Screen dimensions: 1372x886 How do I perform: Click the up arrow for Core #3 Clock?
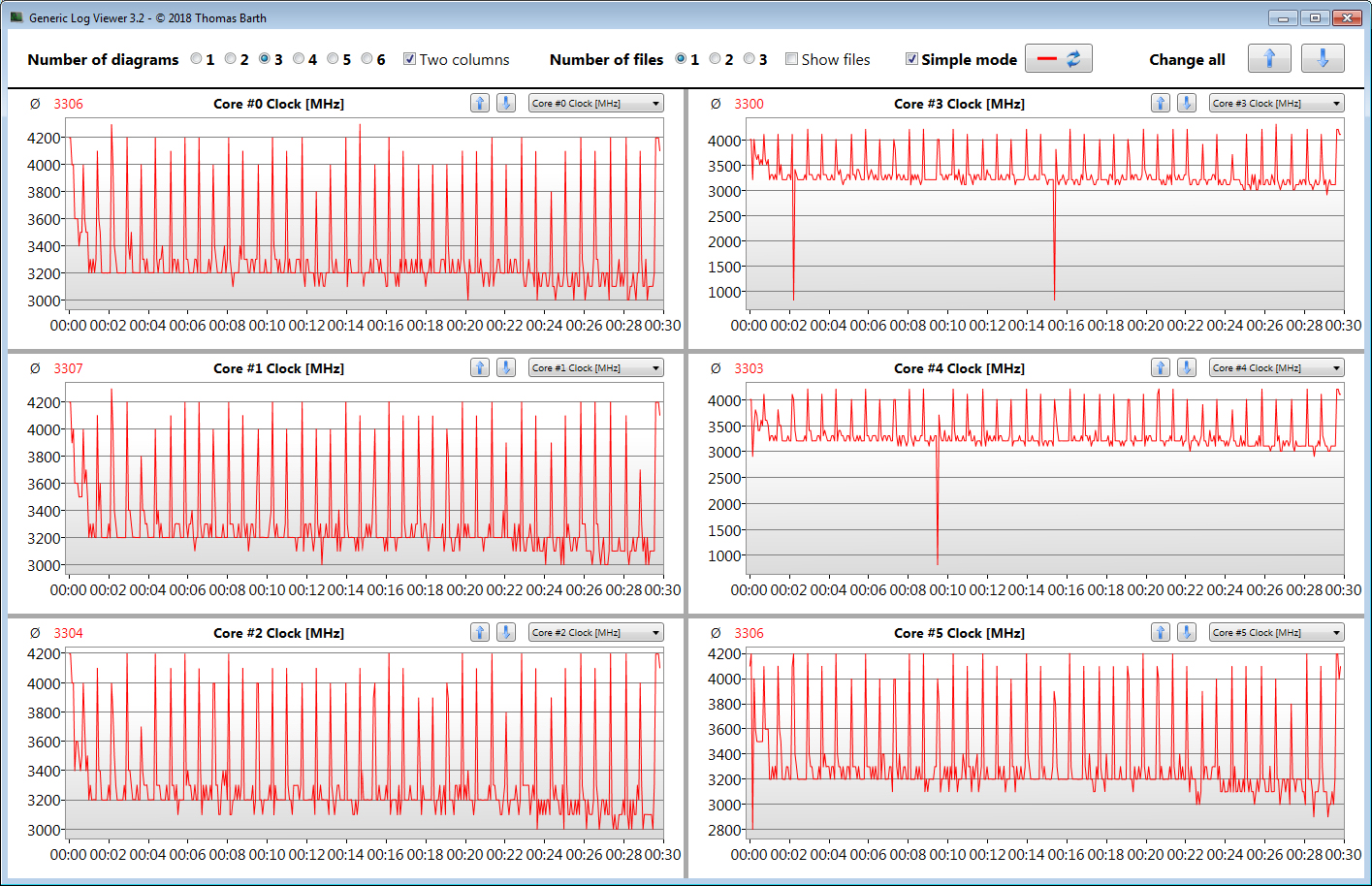coord(1161,103)
